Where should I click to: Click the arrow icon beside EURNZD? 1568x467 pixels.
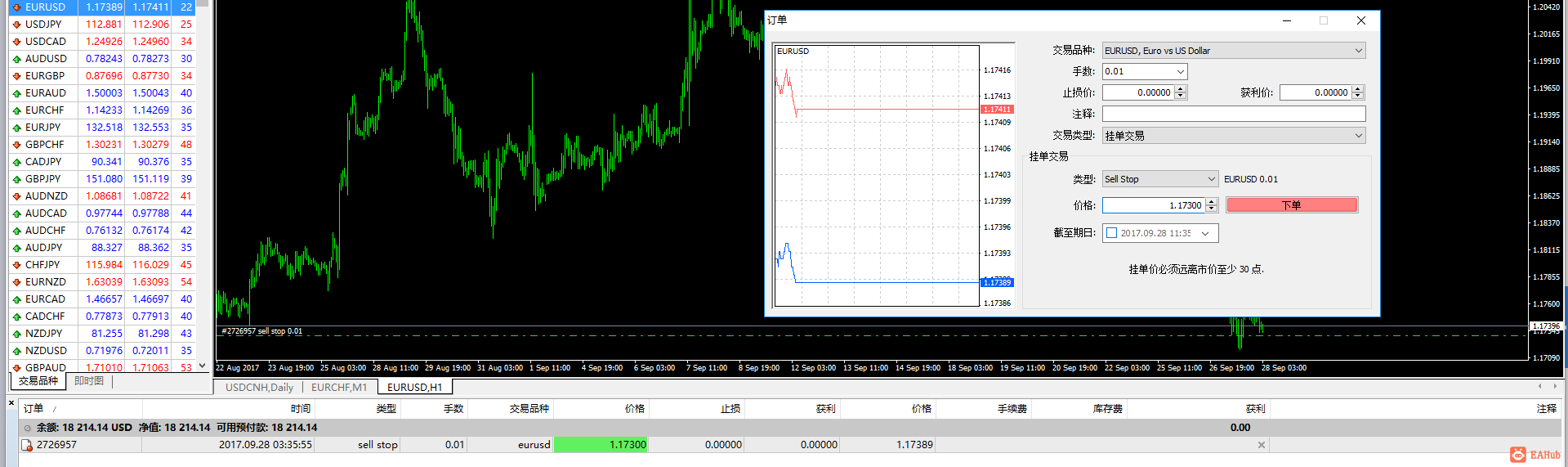[x=16, y=282]
